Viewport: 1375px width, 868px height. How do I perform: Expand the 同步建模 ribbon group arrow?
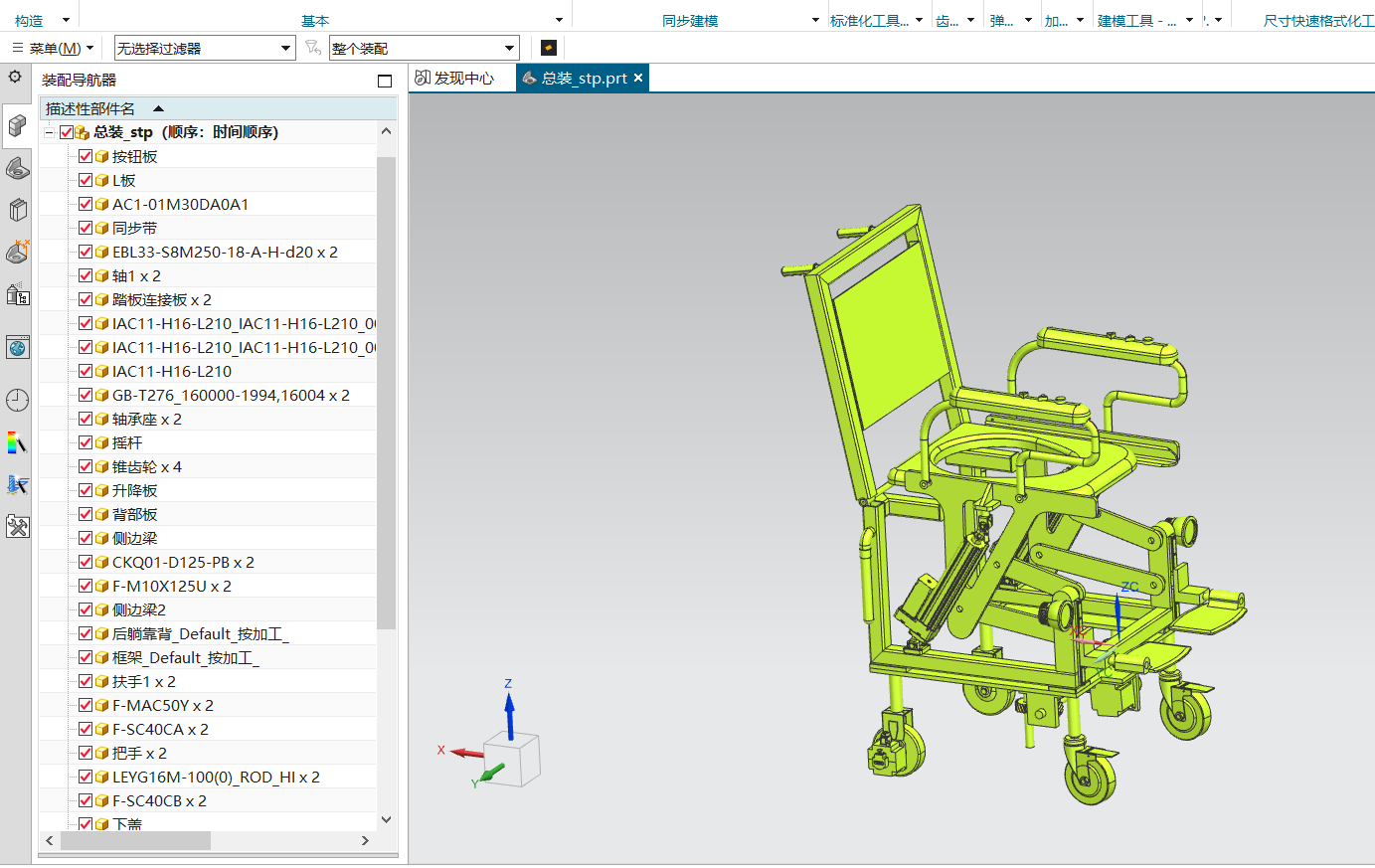815,20
